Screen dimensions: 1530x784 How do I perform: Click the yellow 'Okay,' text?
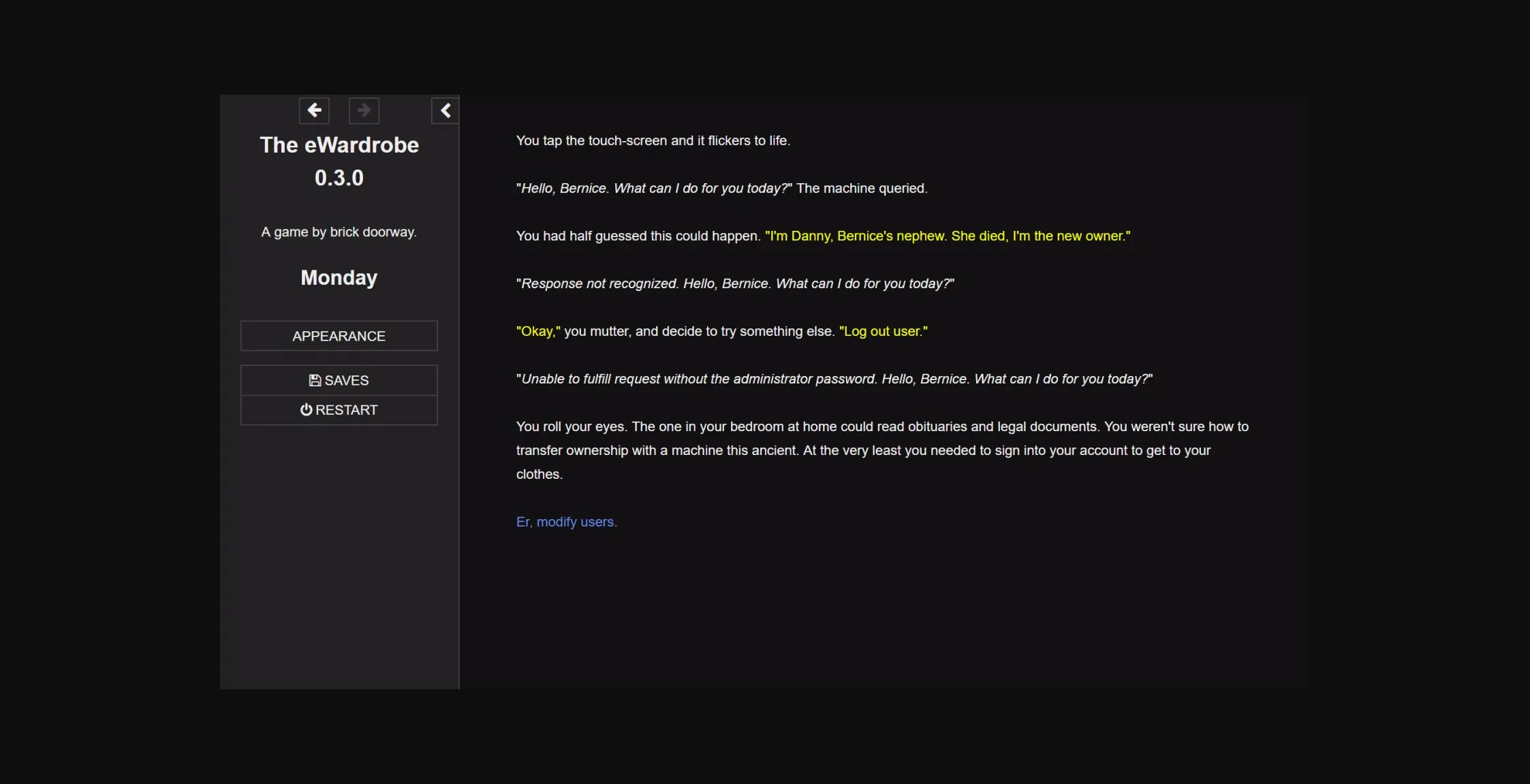point(537,331)
